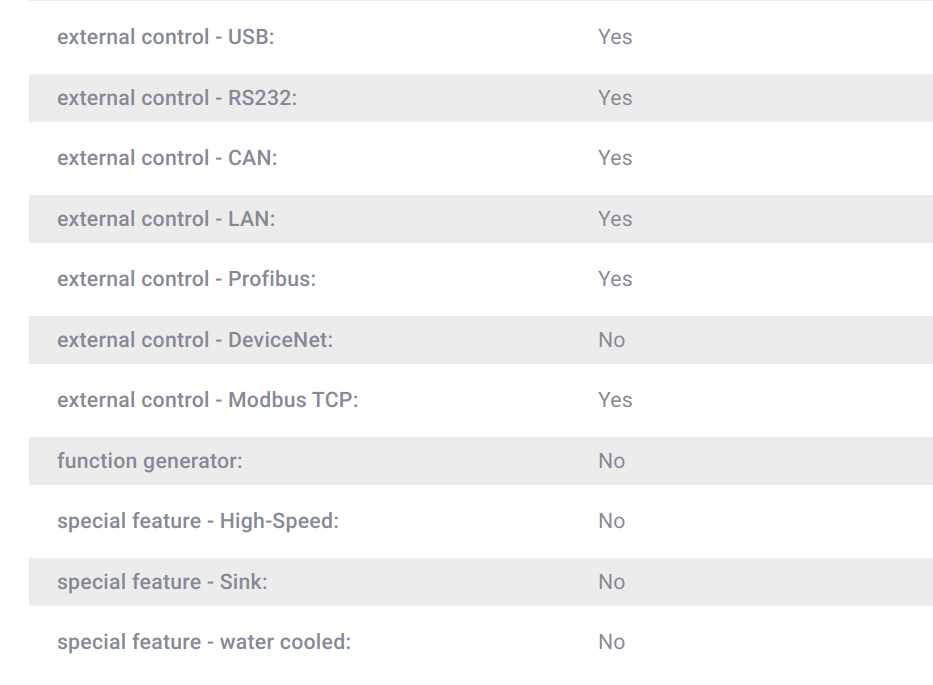933x685 pixels.
Task: Select the Yes value for USB control
Action: click(x=615, y=37)
